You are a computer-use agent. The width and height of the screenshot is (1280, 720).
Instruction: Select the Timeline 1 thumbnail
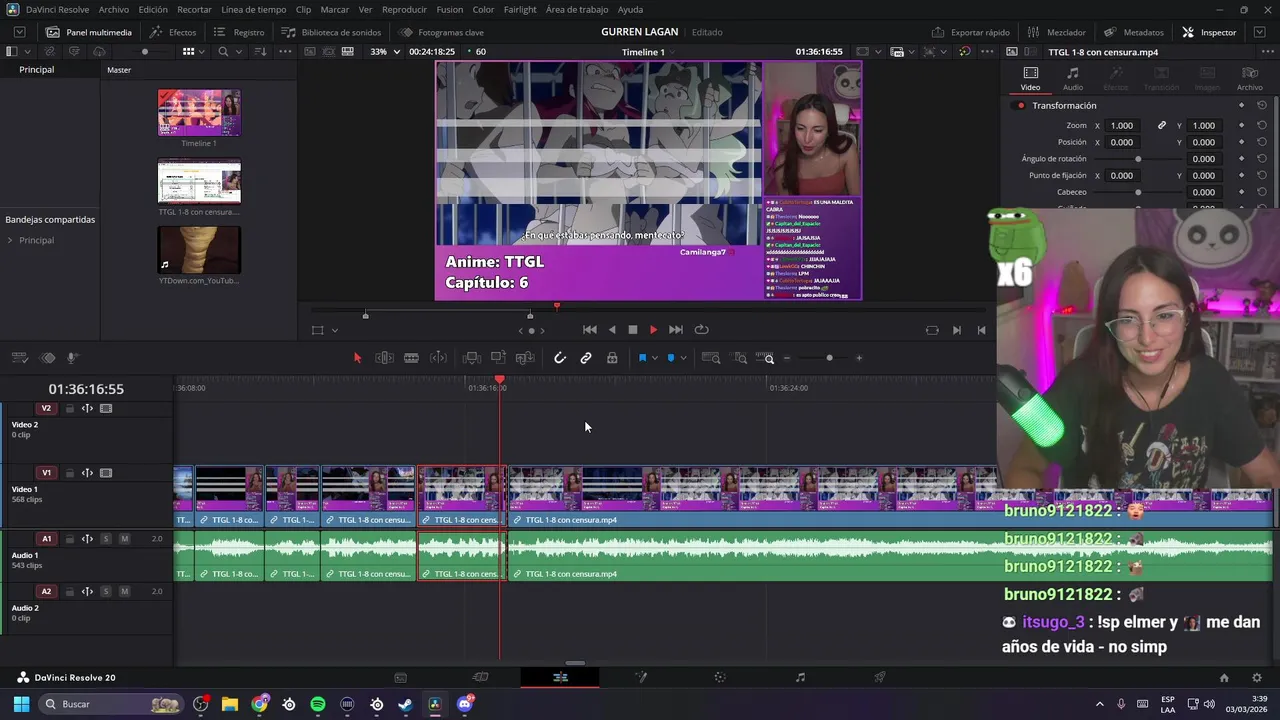click(199, 113)
